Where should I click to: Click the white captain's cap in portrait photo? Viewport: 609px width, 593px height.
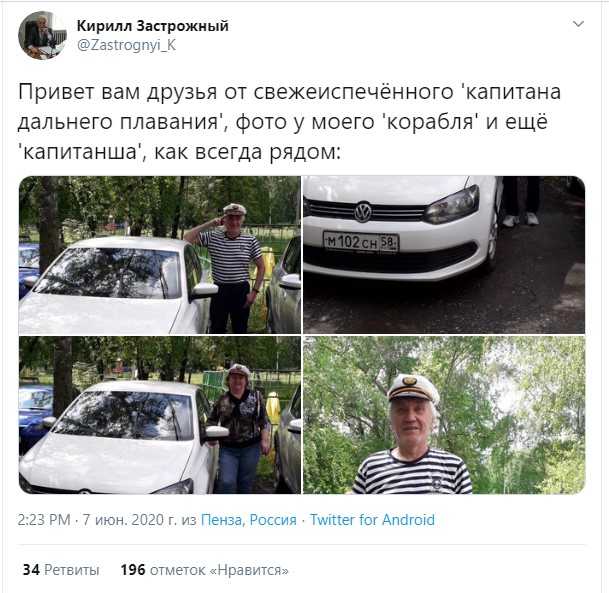413,388
